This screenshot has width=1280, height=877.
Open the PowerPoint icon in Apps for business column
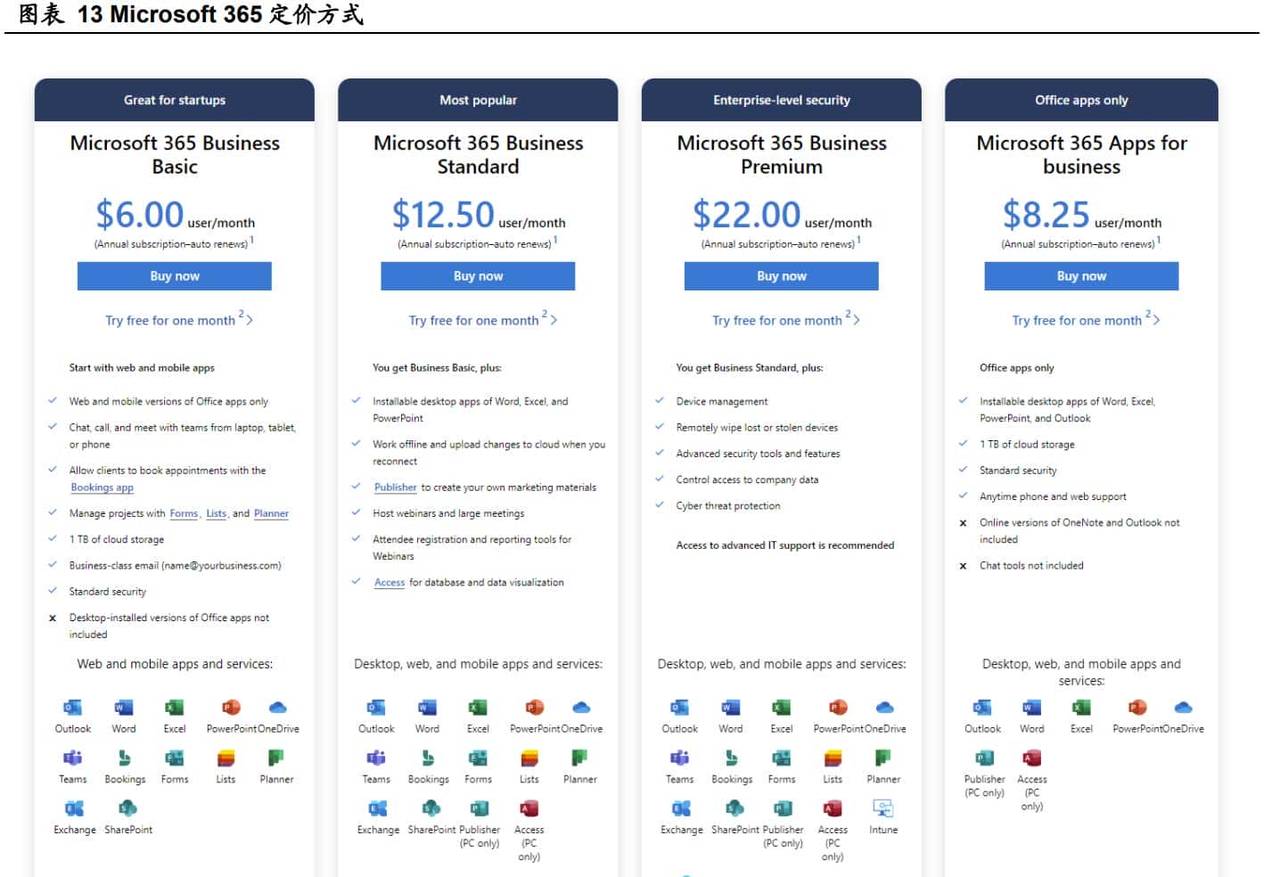1135,707
